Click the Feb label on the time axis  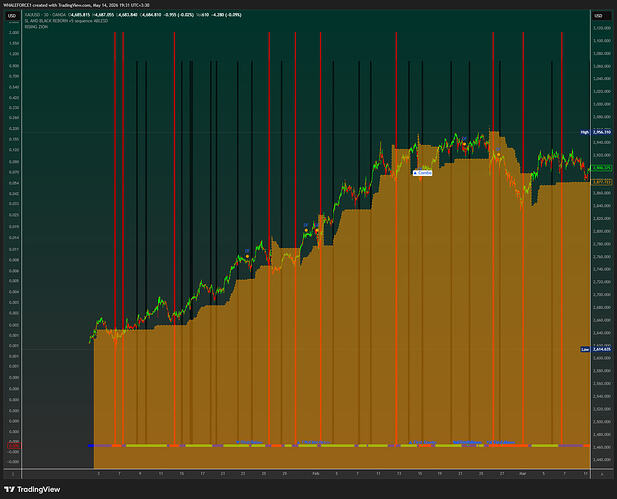316,474
